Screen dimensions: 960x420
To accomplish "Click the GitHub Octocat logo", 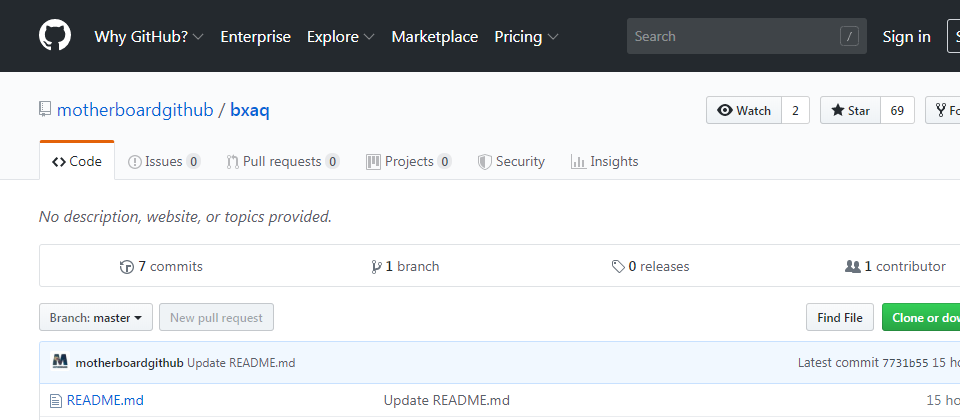I will point(55,36).
